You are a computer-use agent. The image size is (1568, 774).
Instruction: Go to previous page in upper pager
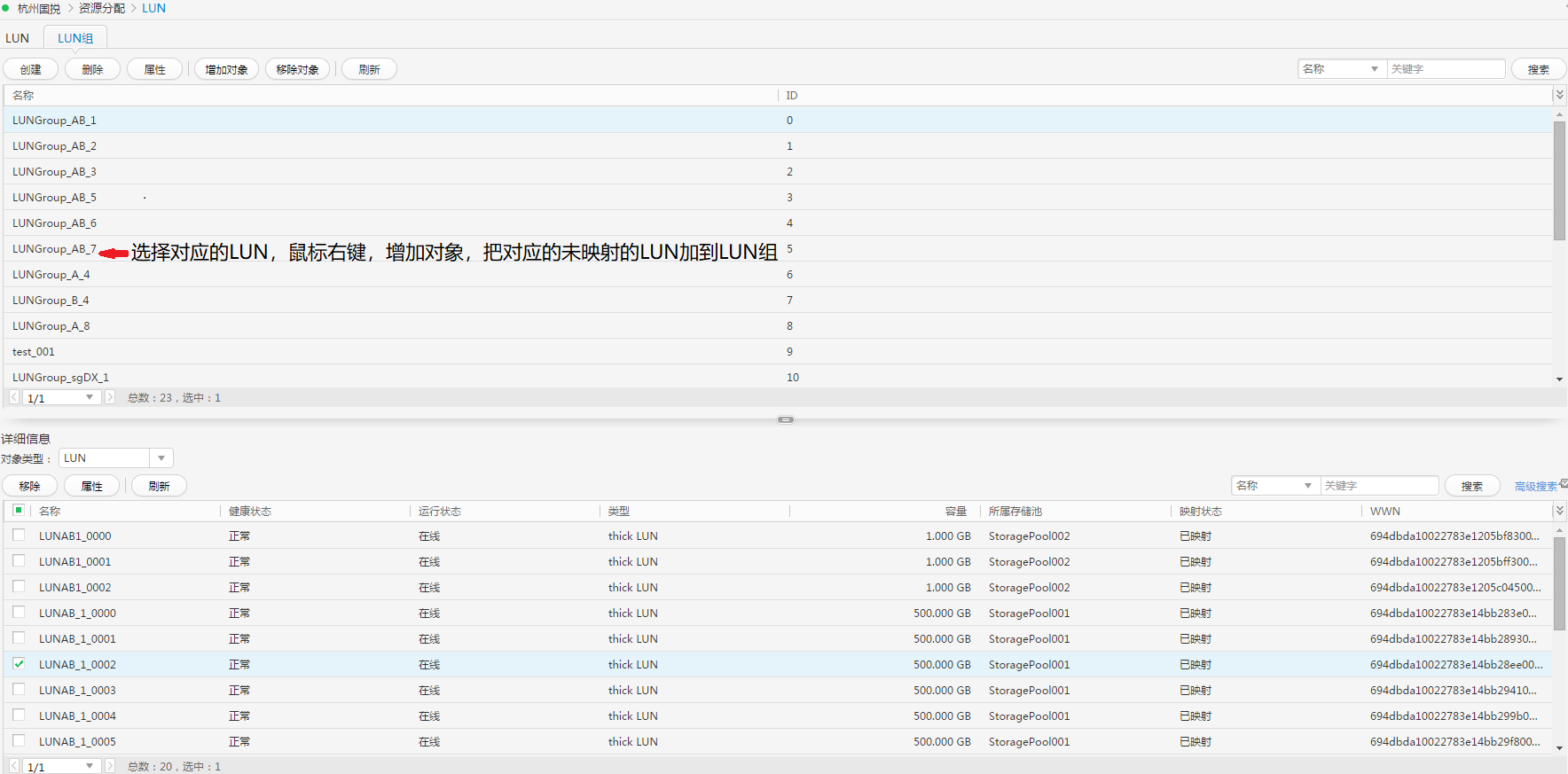tap(14, 397)
